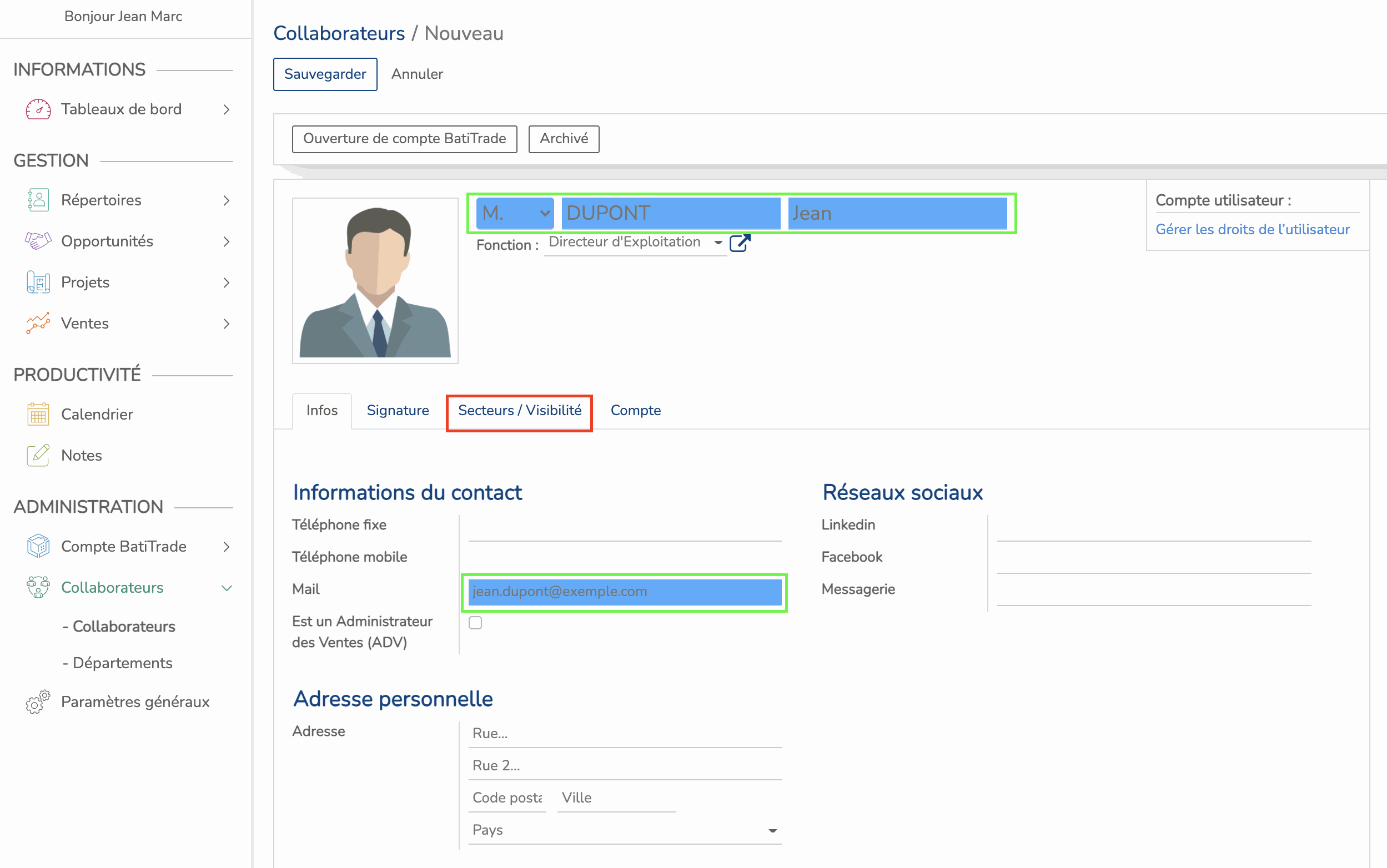Screen dimensions: 1387x868
Task: Click the Secteurs / Visibilité tab
Action: pyautogui.click(x=519, y=411)
